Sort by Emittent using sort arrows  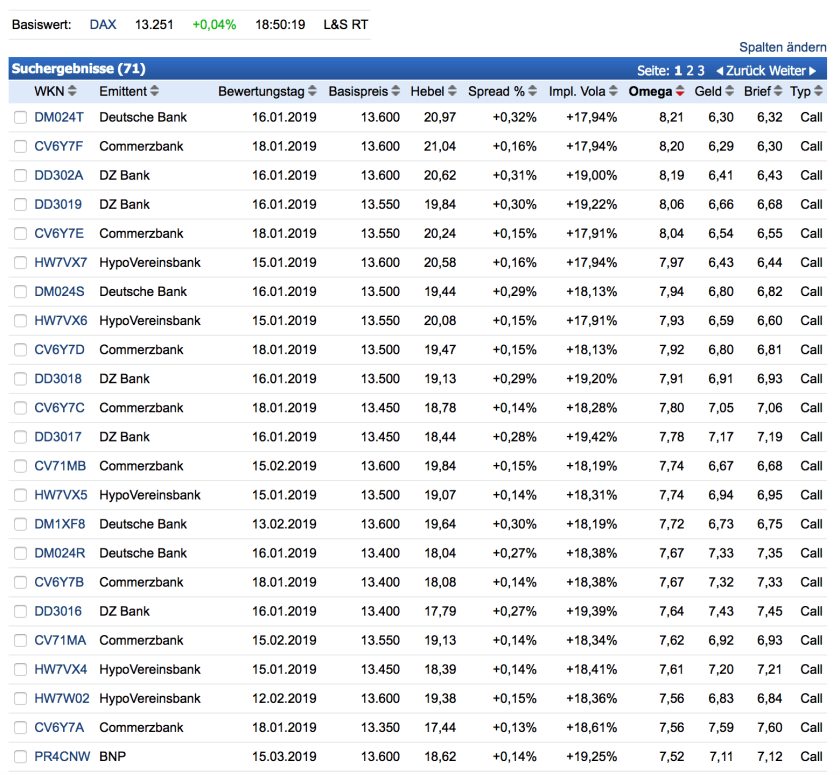[x=155, y=92]
